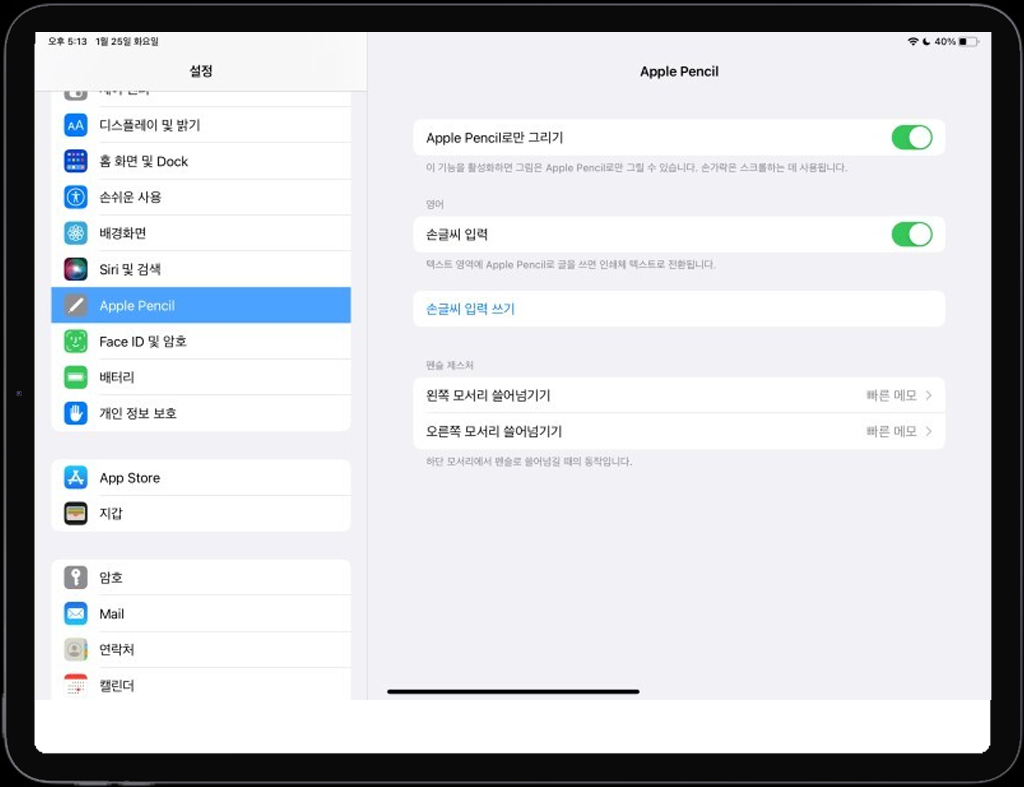The width and height of the screenshot is (1024, 787).
Task: Tap the Calendar icon
Action: 76,685
